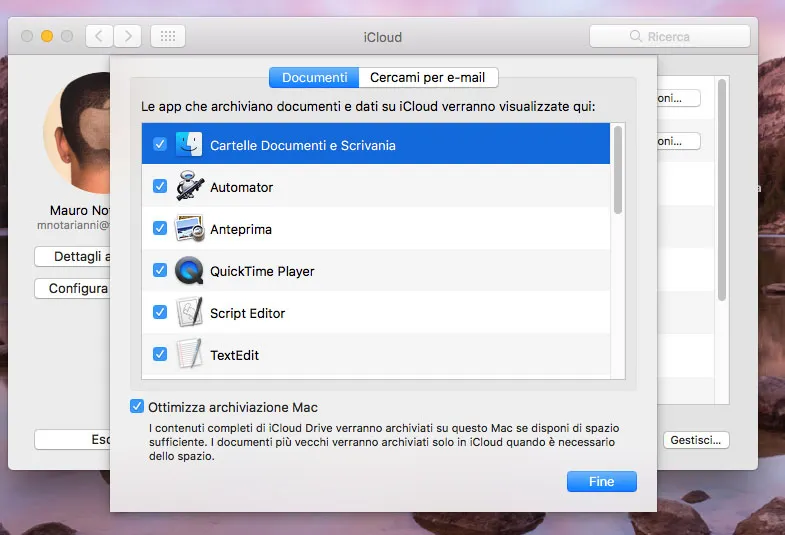This screenshot has height=535, width=785.
Task: Disable the Script Editor checkbox
Action: (x=160, y=312)
